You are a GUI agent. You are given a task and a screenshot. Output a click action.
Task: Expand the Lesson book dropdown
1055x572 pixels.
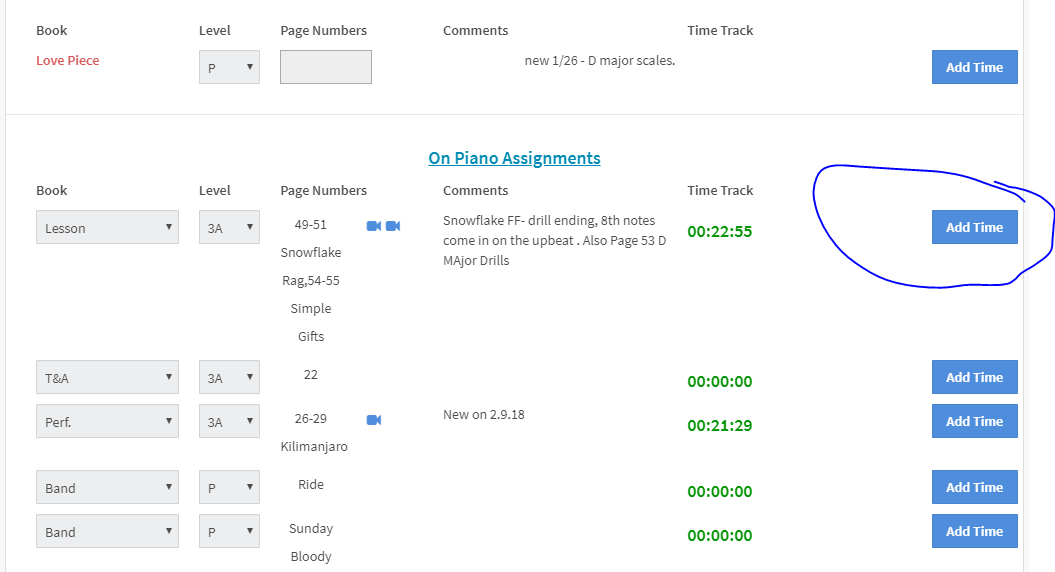click(x=108, y=227)
